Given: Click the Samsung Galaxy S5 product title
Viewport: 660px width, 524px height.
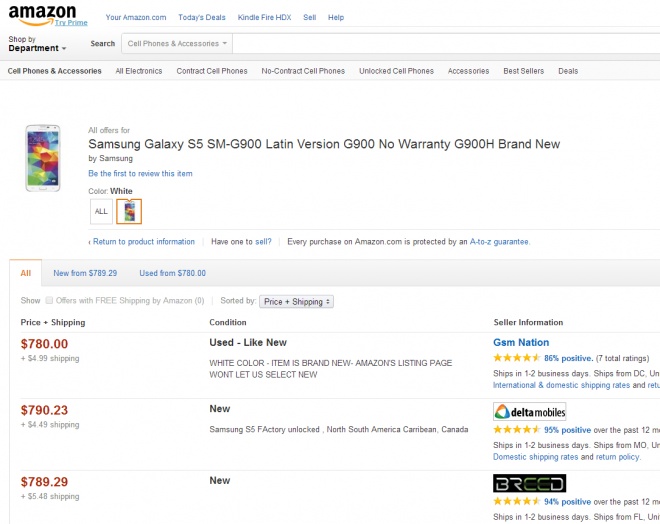Looking at the screenshot, I should (x=324, y=144).
